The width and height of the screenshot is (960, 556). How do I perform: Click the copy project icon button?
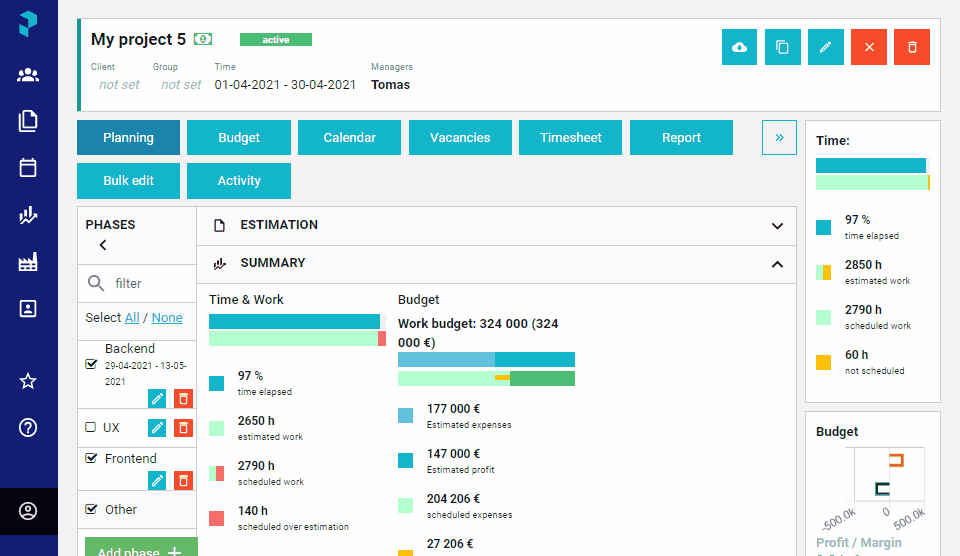pos(782,47)
